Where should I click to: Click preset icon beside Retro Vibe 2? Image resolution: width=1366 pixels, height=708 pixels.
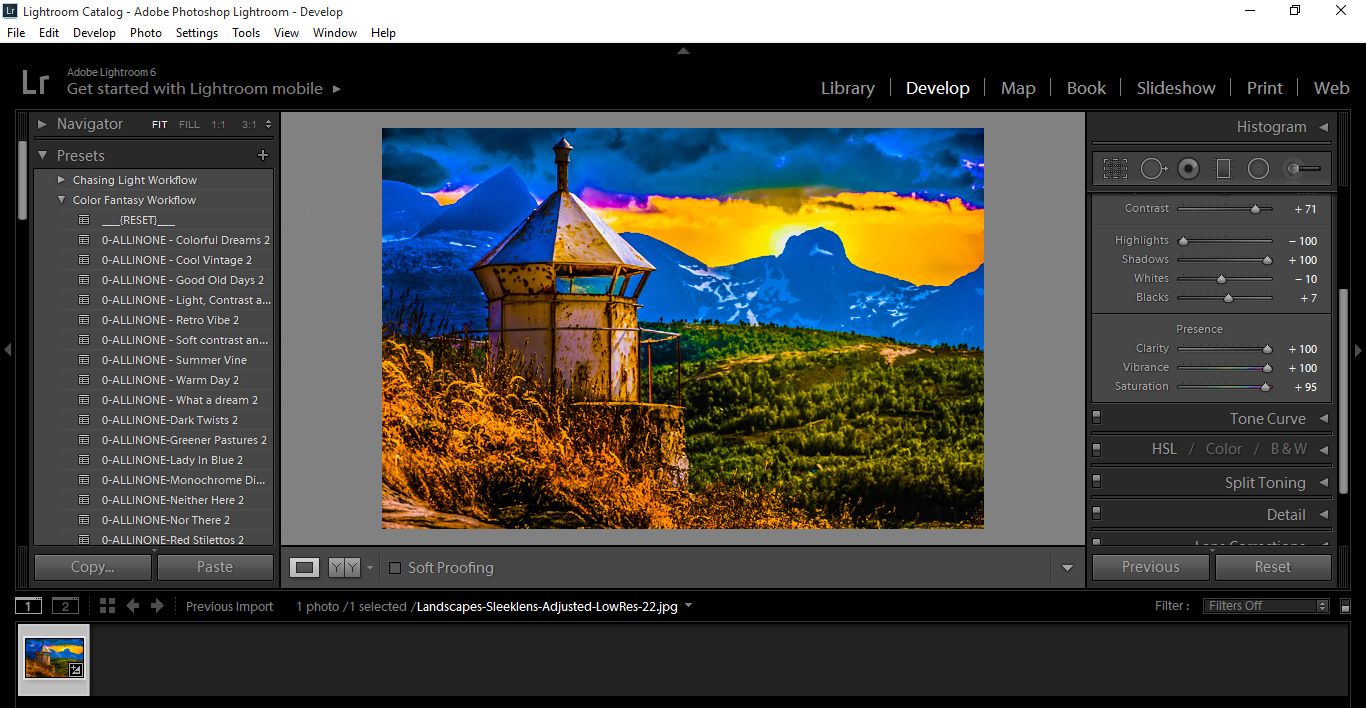point(85,320)
